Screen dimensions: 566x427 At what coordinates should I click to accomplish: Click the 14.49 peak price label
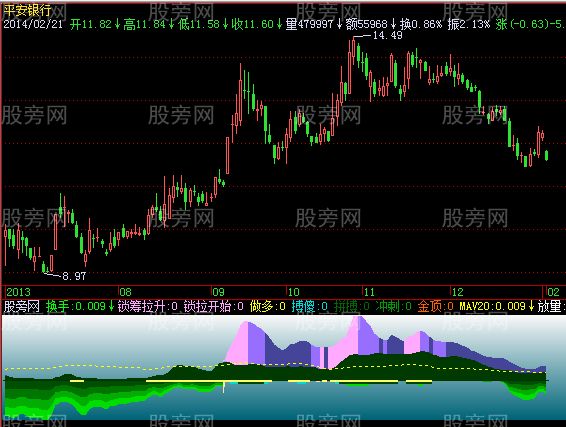[x=387, y=35]
